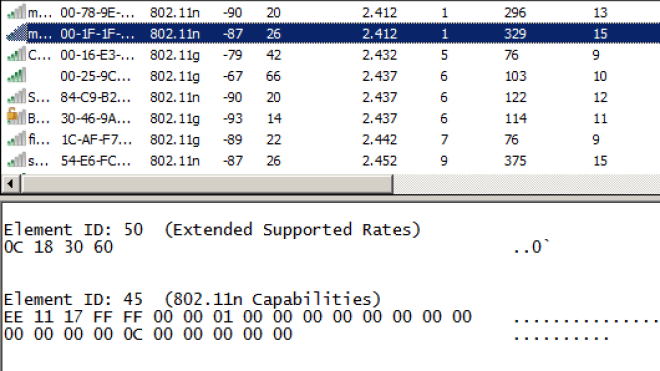Click the hex bytes 0C 18 30 60
The image size is (660, 371).
59,247
